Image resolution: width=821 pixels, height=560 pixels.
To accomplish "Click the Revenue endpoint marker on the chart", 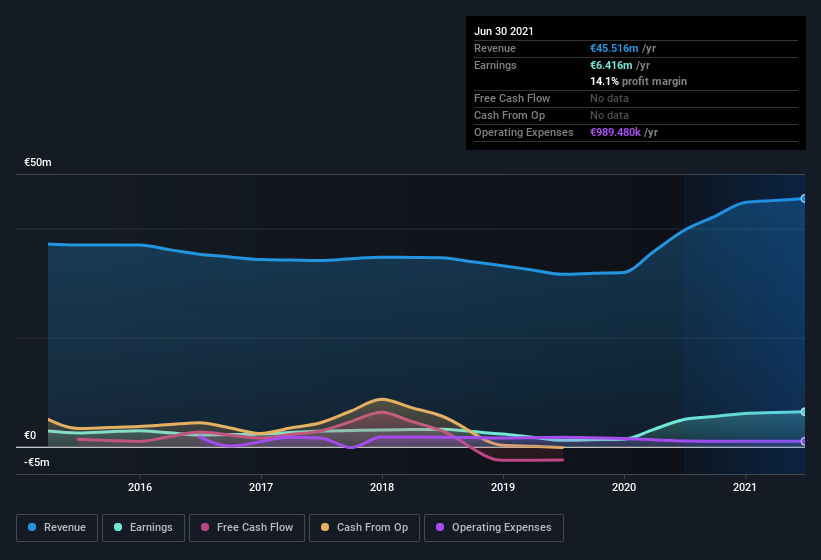I will tap(804, 198).
